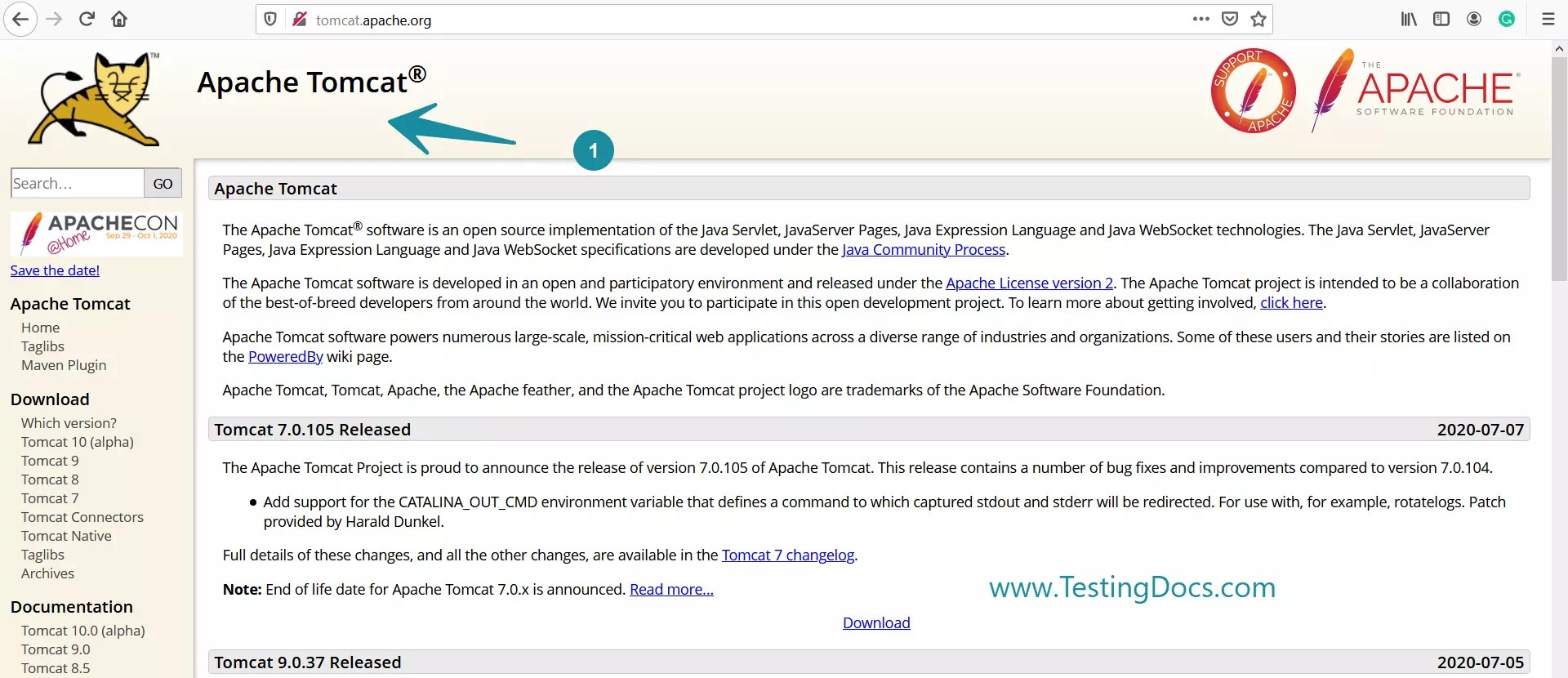
Task: Open the browser home page icon
Action: (119, 20)
